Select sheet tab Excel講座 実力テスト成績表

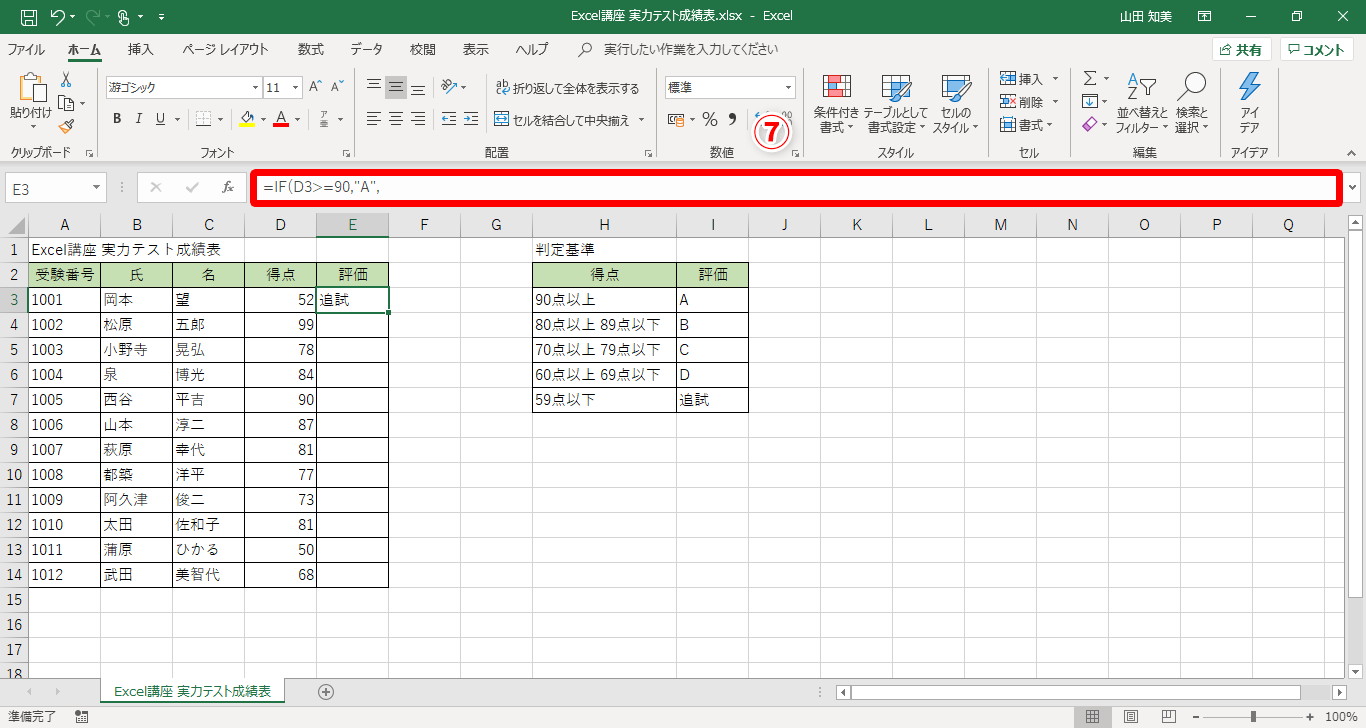[x=192, y=691]
